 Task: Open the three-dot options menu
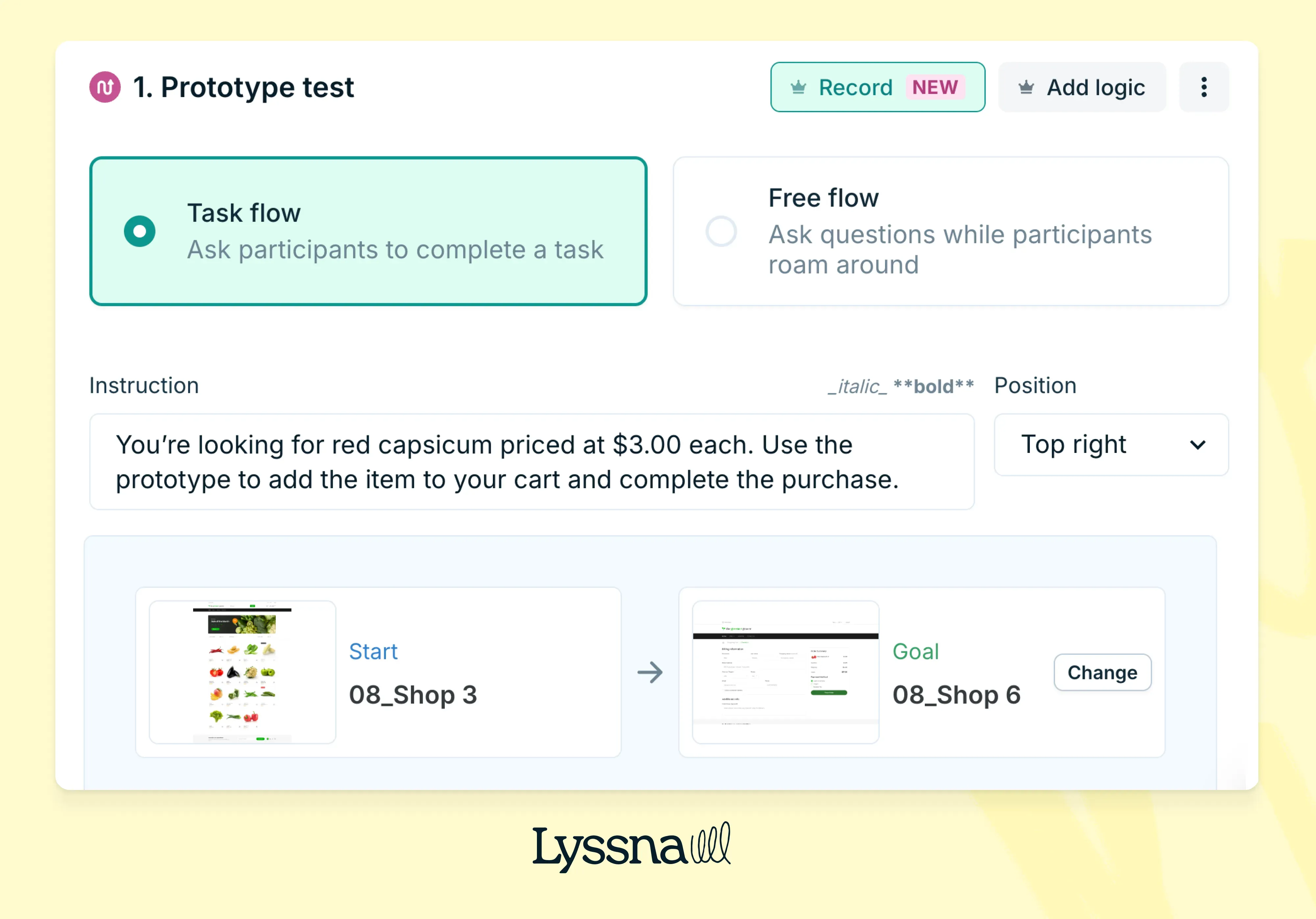coord(1204,87)
